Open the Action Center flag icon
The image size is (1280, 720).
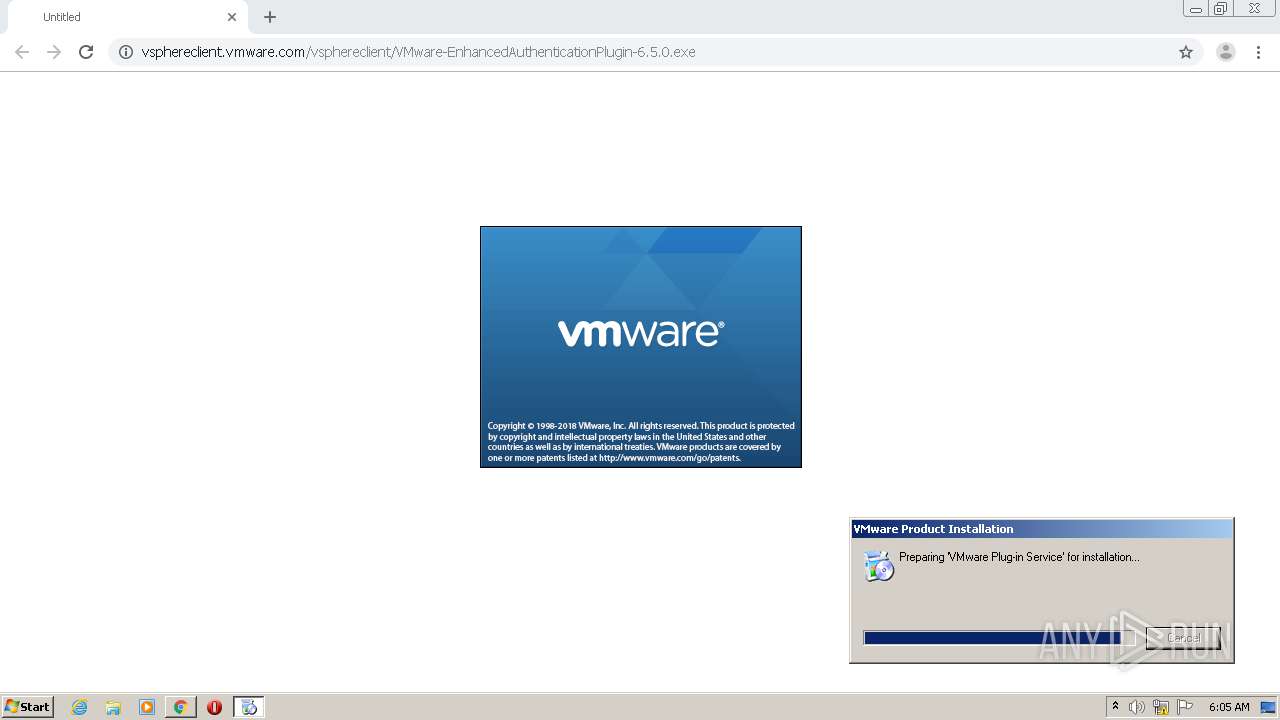pos(1185,707)
